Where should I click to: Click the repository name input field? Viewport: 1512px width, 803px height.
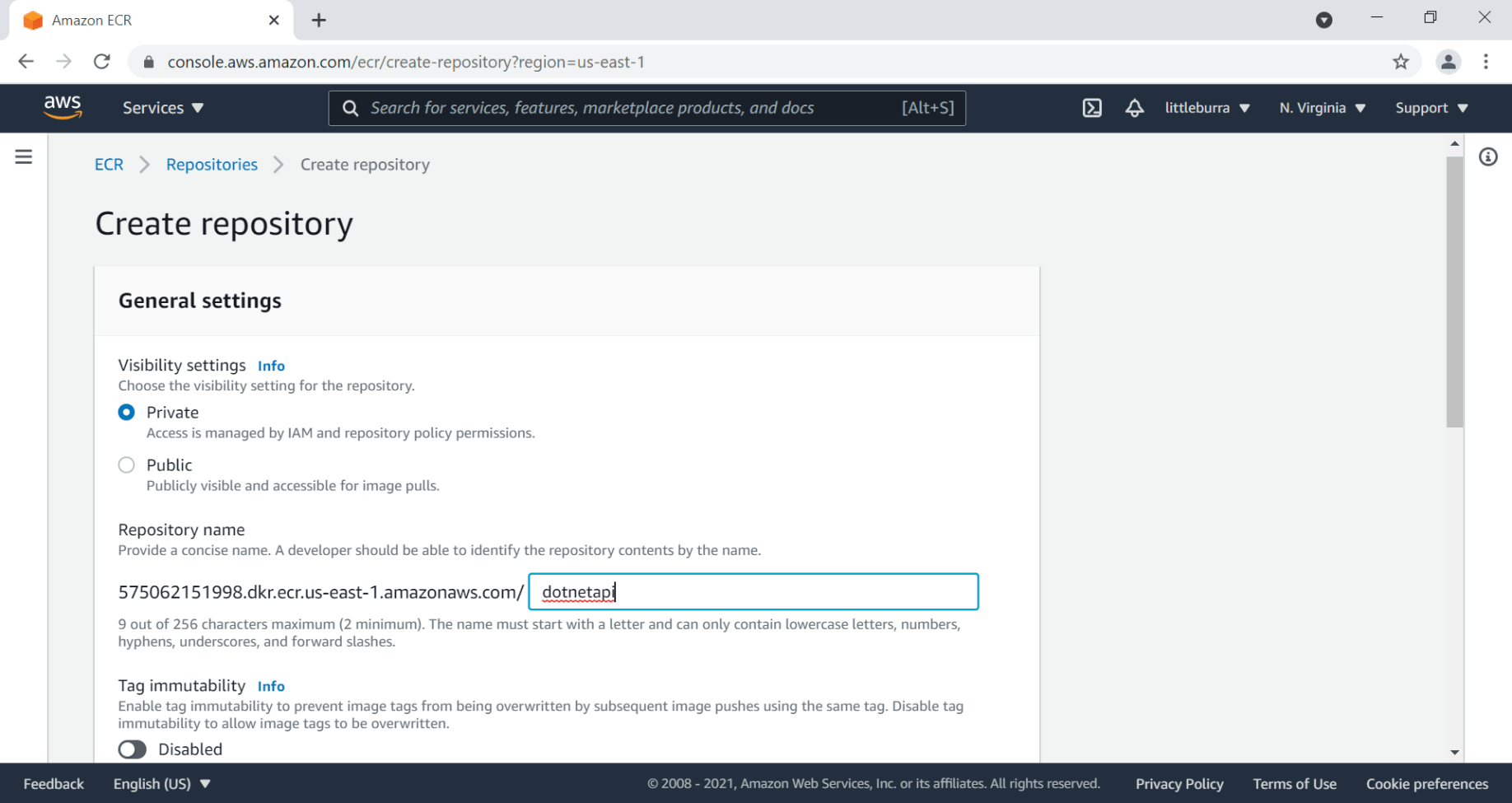pyautogui.click(x=753, y=592)
